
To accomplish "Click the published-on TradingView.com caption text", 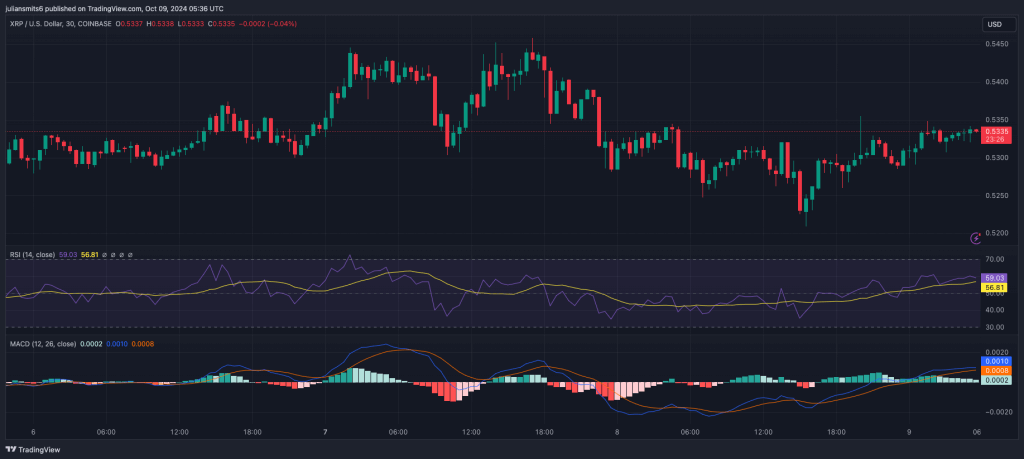I will (x=114, y=8).
